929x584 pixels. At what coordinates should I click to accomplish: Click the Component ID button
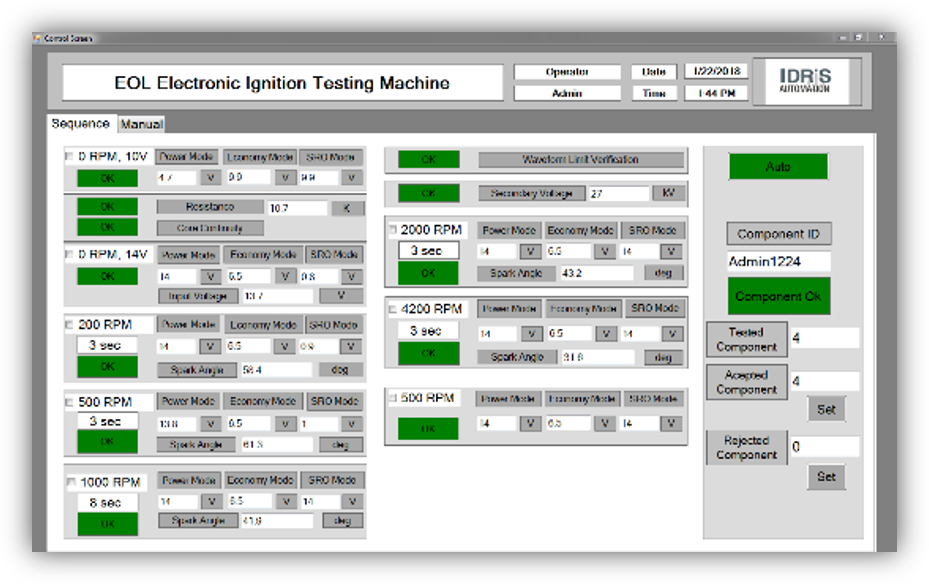tap(779, 234)
